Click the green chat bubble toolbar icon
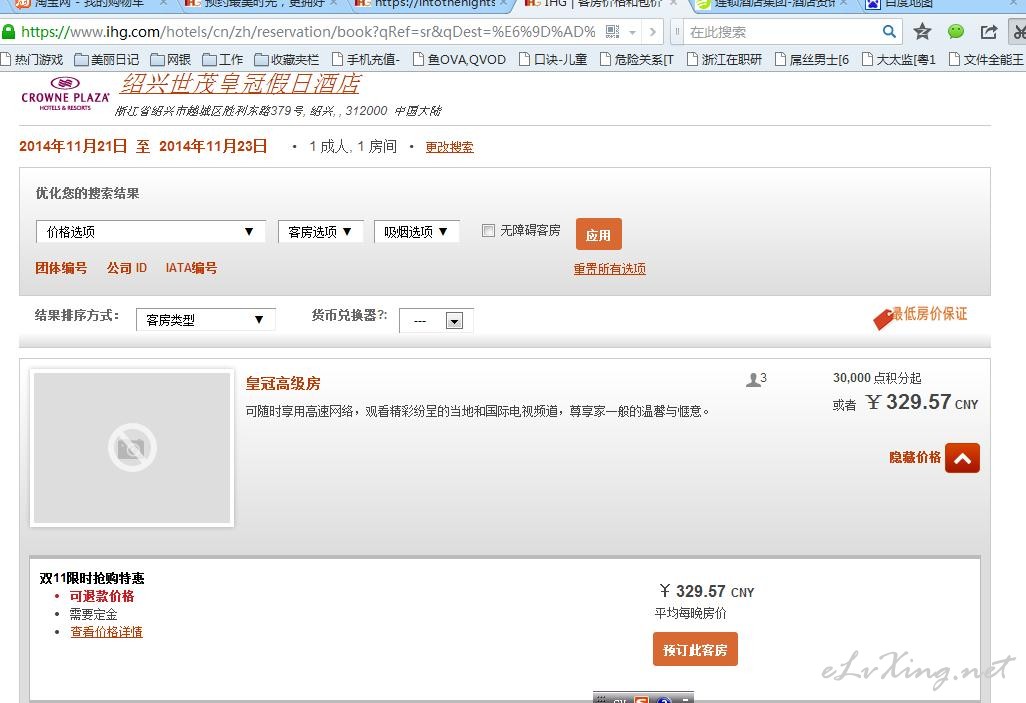The width and height of the screenshot is (1026, 703). 956,31
